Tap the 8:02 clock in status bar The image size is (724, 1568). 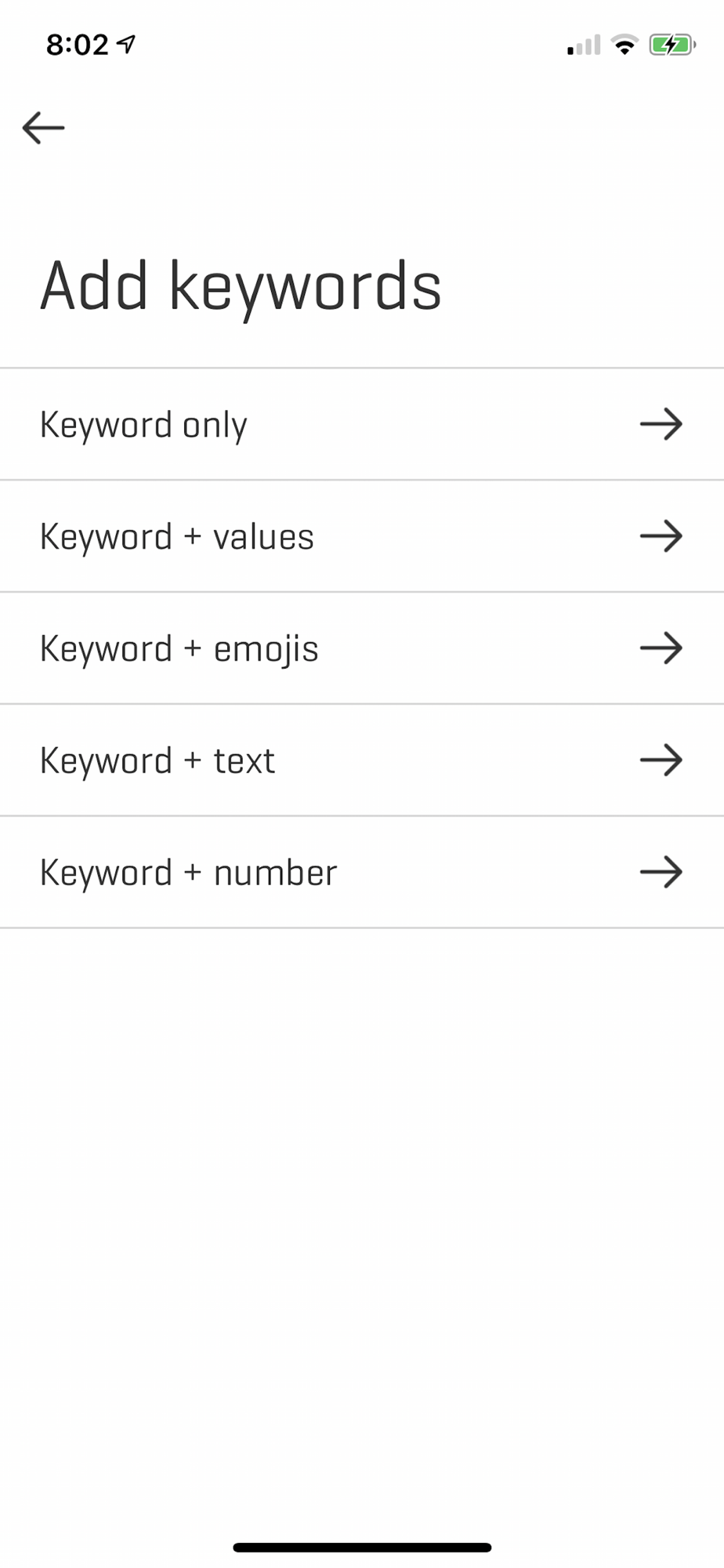tap(77, 45)
